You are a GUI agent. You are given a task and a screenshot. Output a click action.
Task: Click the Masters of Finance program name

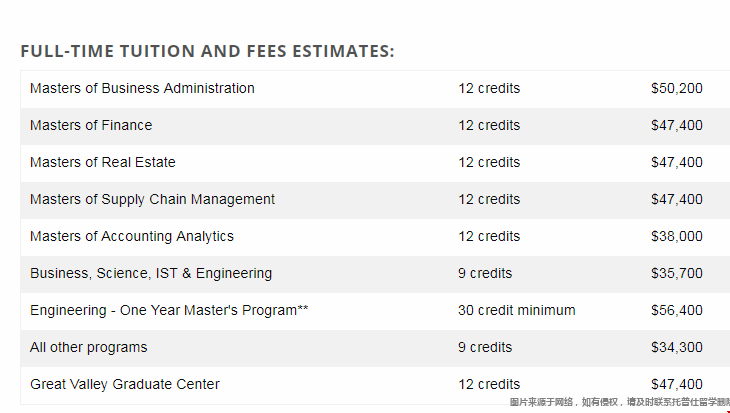[x=91, y=125]
